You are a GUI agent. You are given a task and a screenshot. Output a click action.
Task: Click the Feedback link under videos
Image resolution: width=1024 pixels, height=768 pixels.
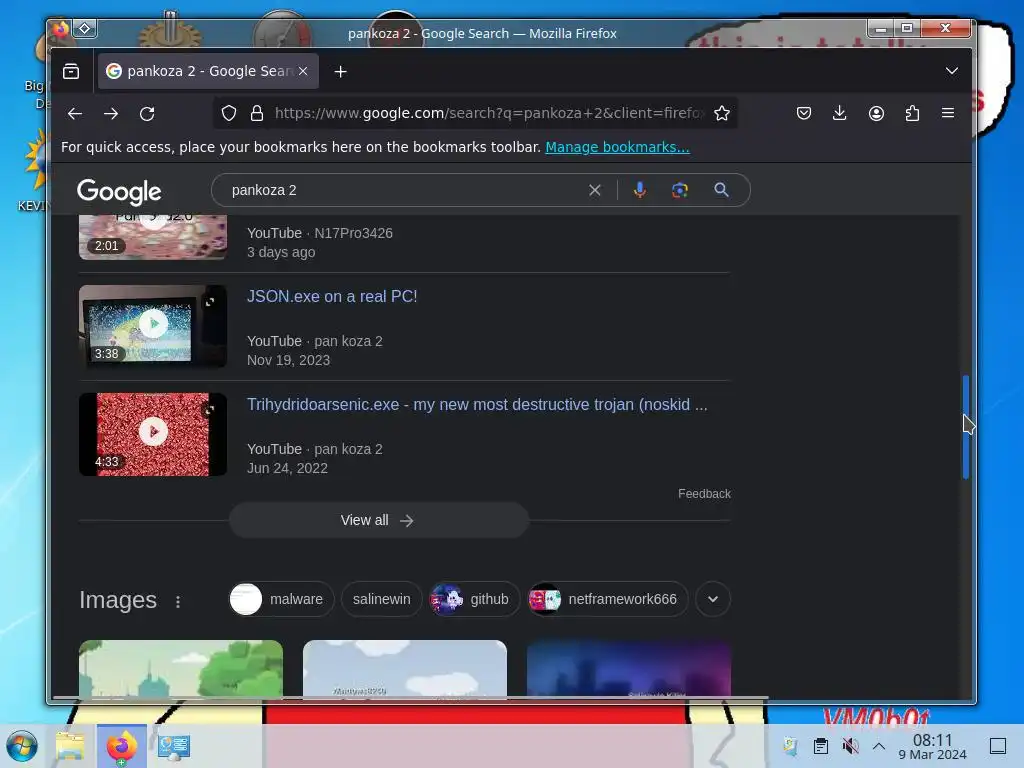[704, 494]
